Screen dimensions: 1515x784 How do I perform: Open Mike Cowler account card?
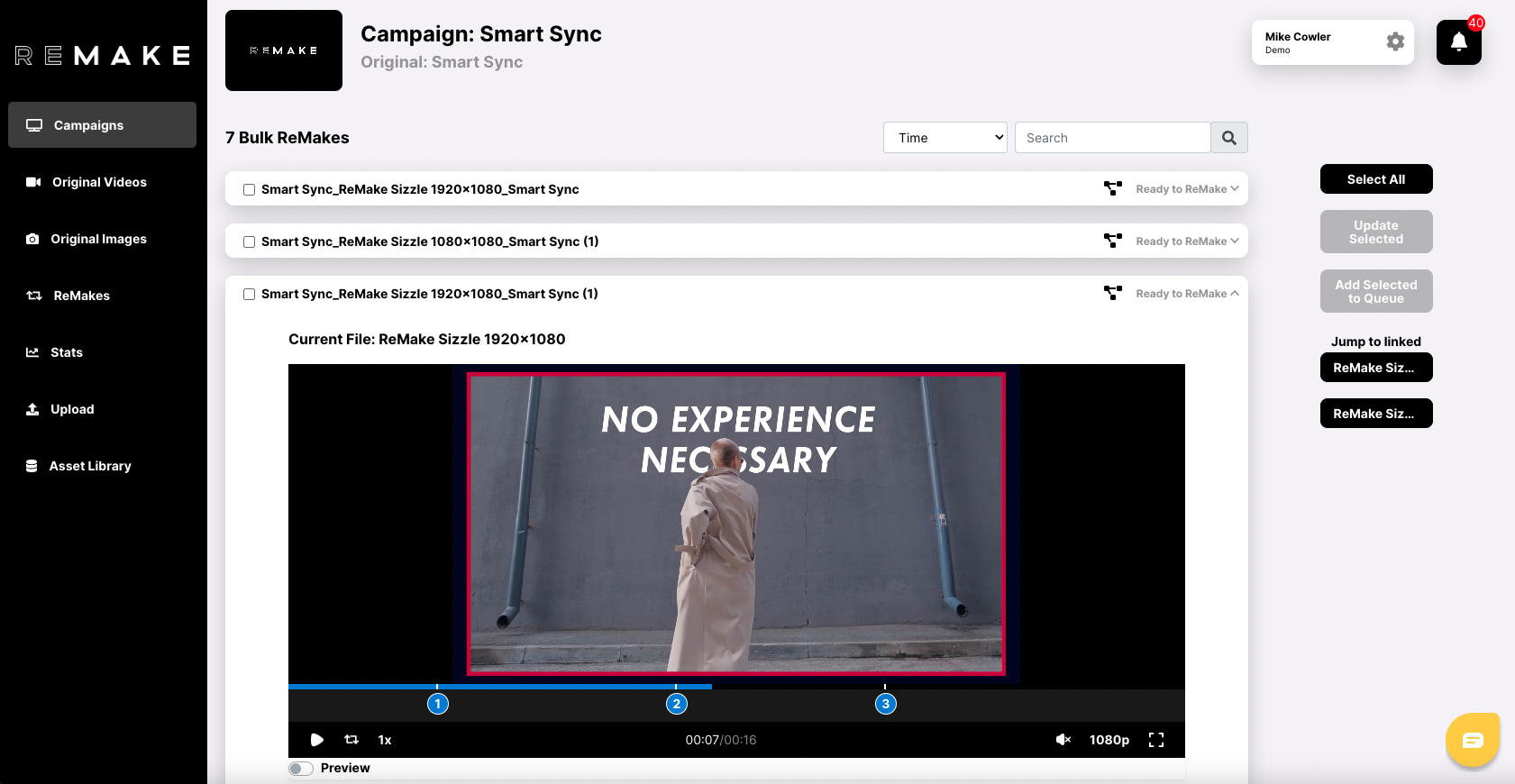[1332, 42]
